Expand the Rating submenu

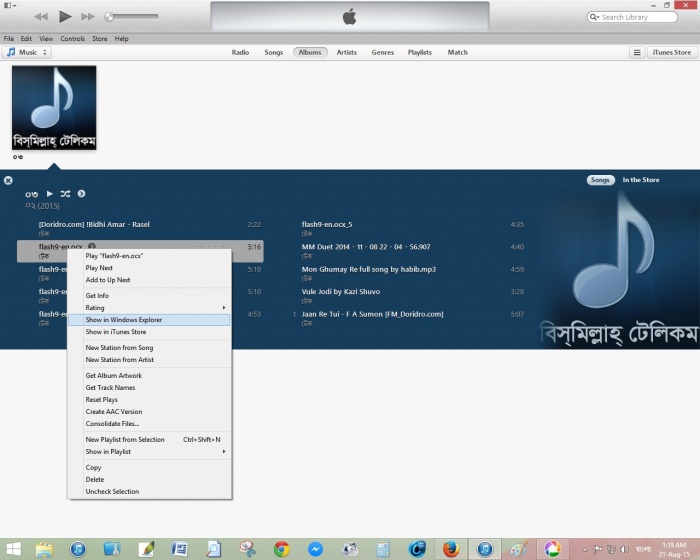(x=150, y=308)
